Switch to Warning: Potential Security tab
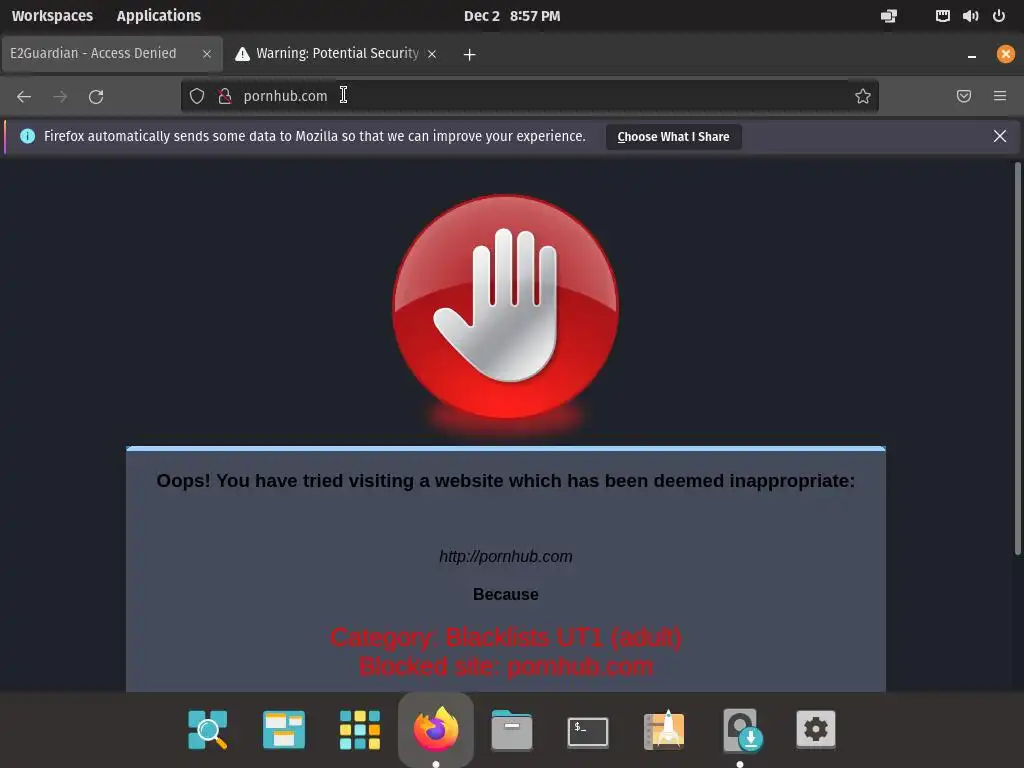 (336, 54)
